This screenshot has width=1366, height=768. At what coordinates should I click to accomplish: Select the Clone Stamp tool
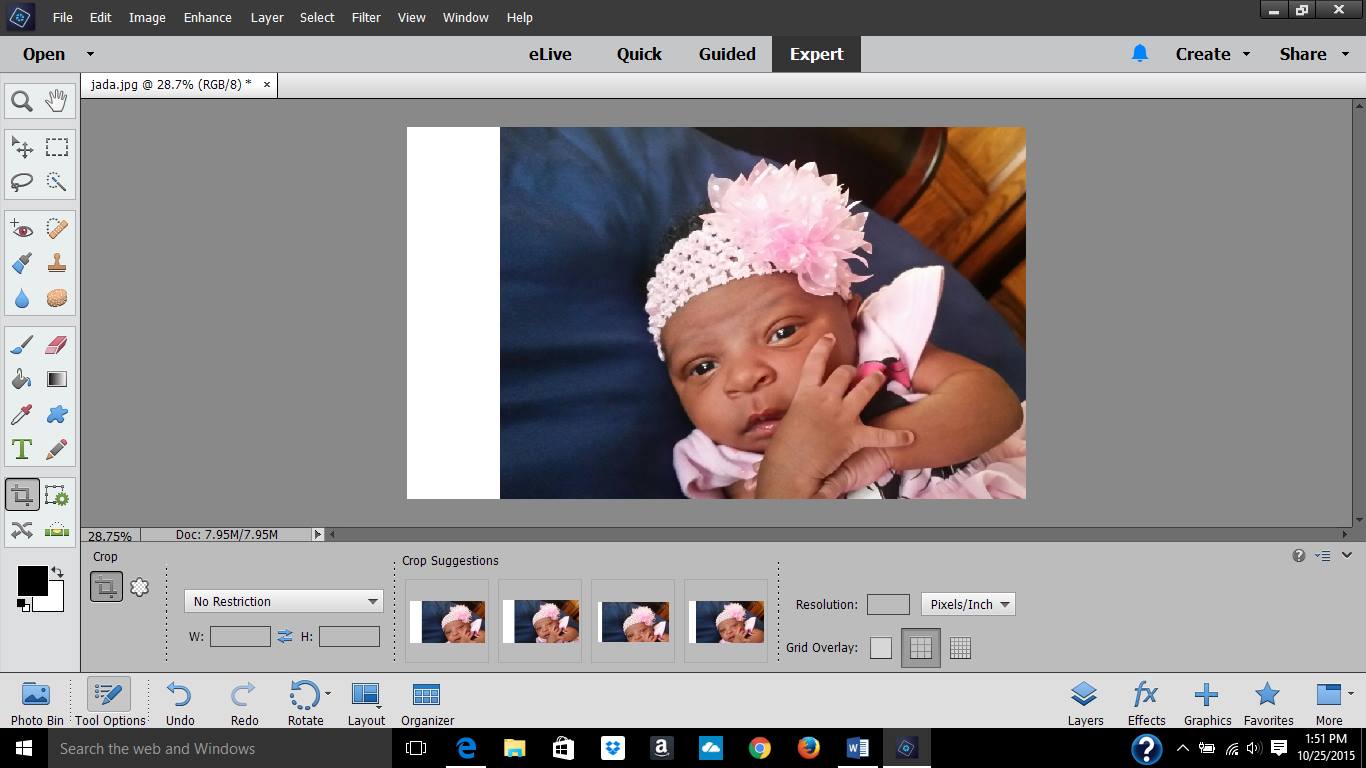57,264
